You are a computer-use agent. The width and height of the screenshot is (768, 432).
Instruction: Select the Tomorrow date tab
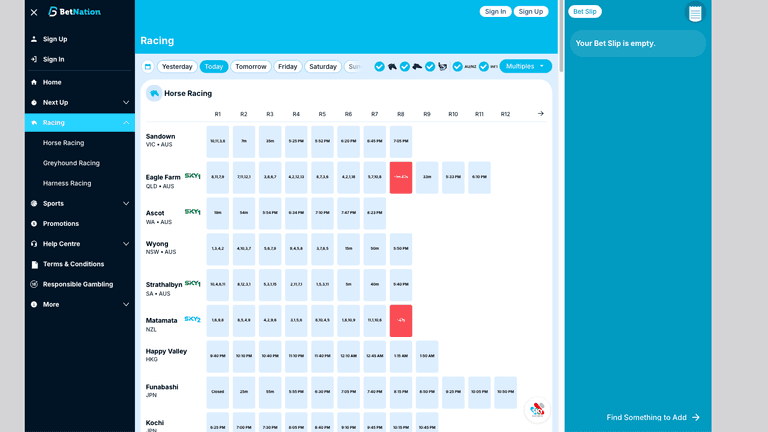(x=250, y=67)
